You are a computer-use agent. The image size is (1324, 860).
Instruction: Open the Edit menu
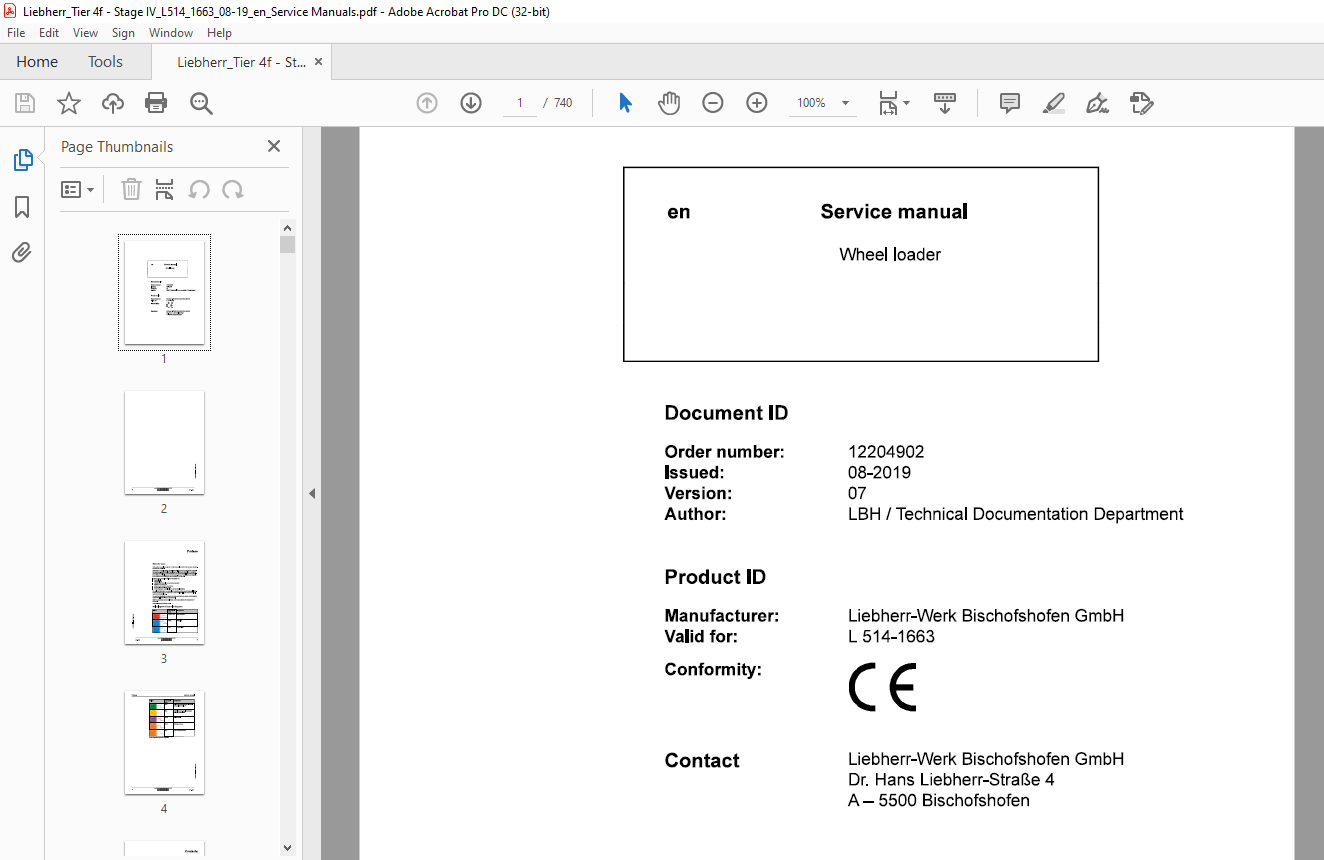49,33
